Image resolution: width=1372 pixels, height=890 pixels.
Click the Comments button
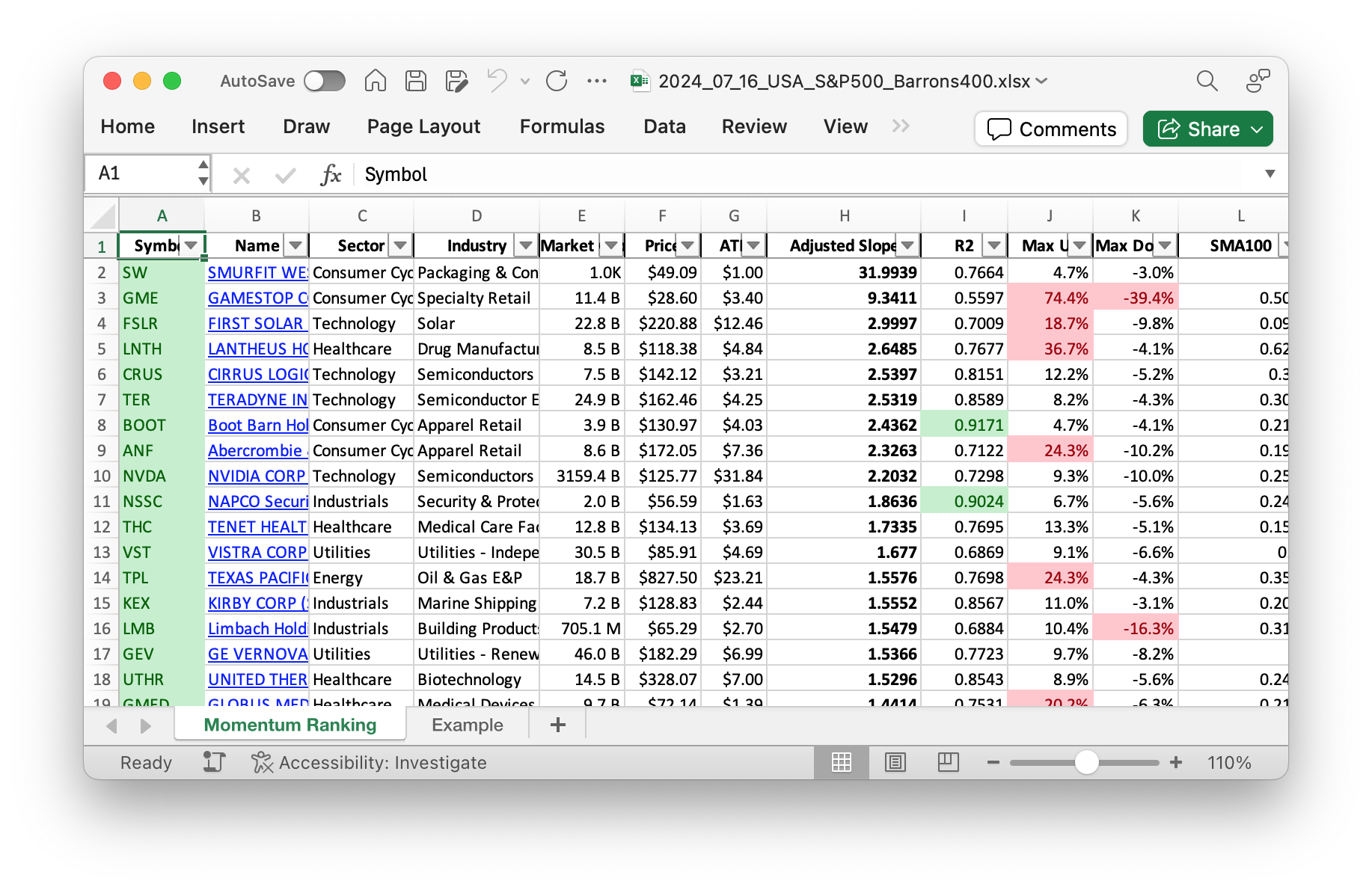(x=1051, y=129)
